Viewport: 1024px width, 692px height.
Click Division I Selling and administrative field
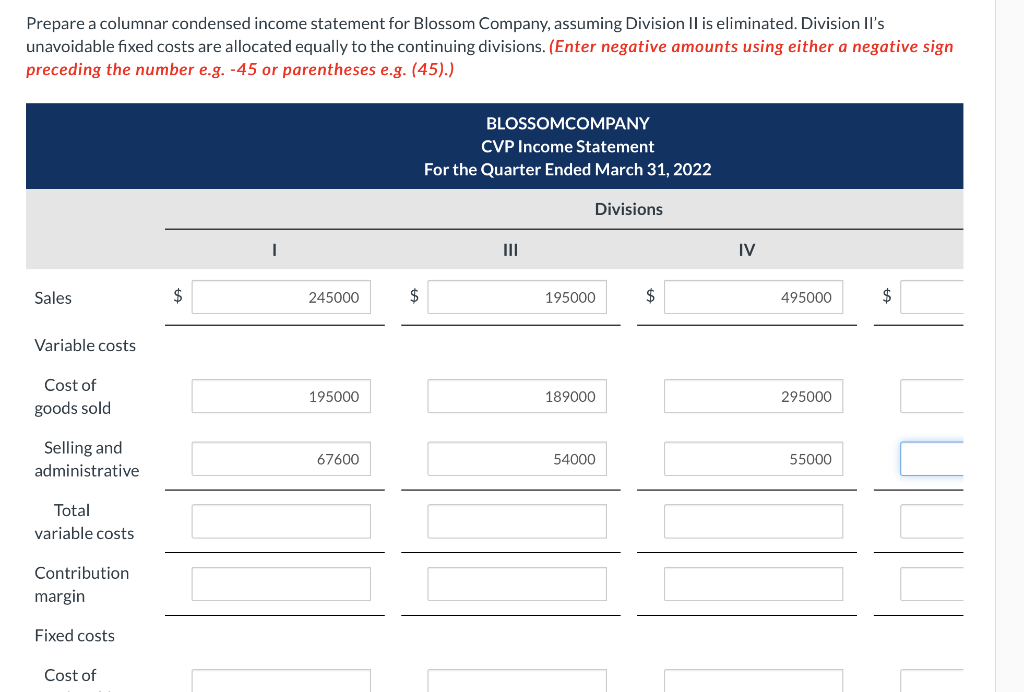click(x=281, y=458)
